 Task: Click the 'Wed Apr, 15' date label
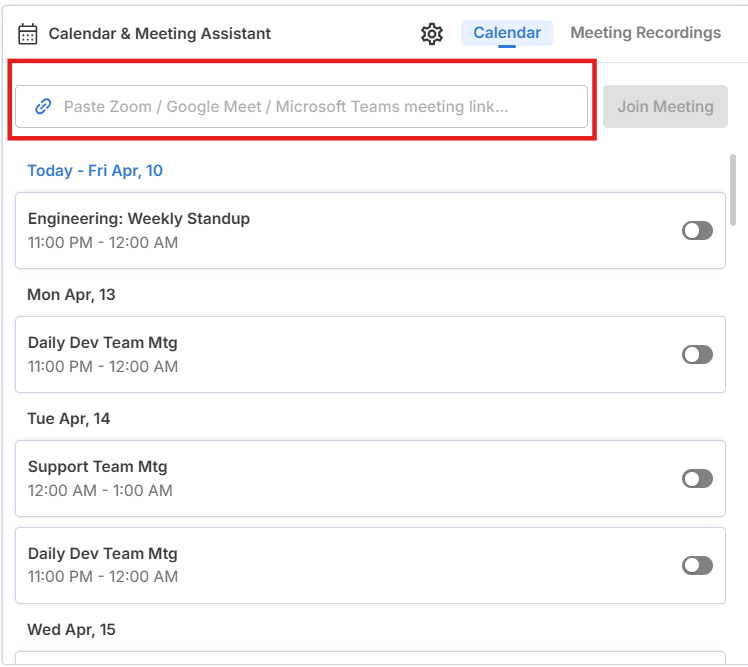coord(71,629)
